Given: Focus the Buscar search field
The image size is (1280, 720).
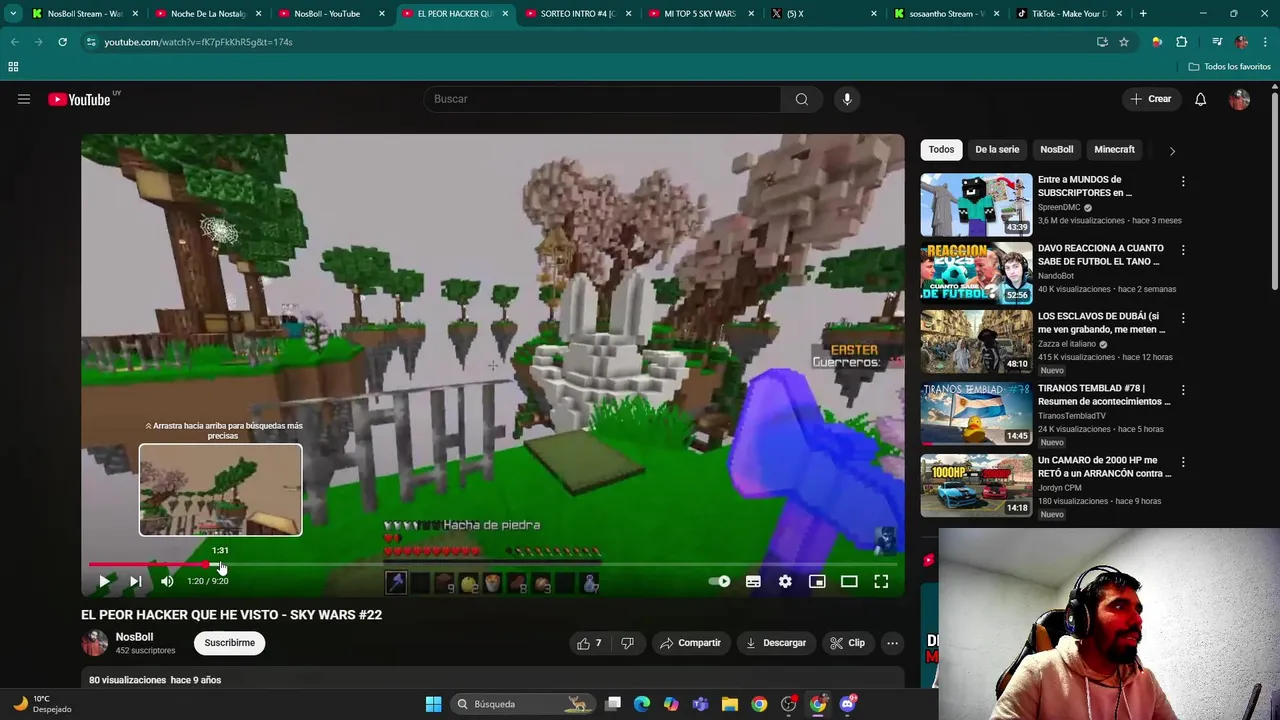Looking at the screenshot, I should 602,99.
